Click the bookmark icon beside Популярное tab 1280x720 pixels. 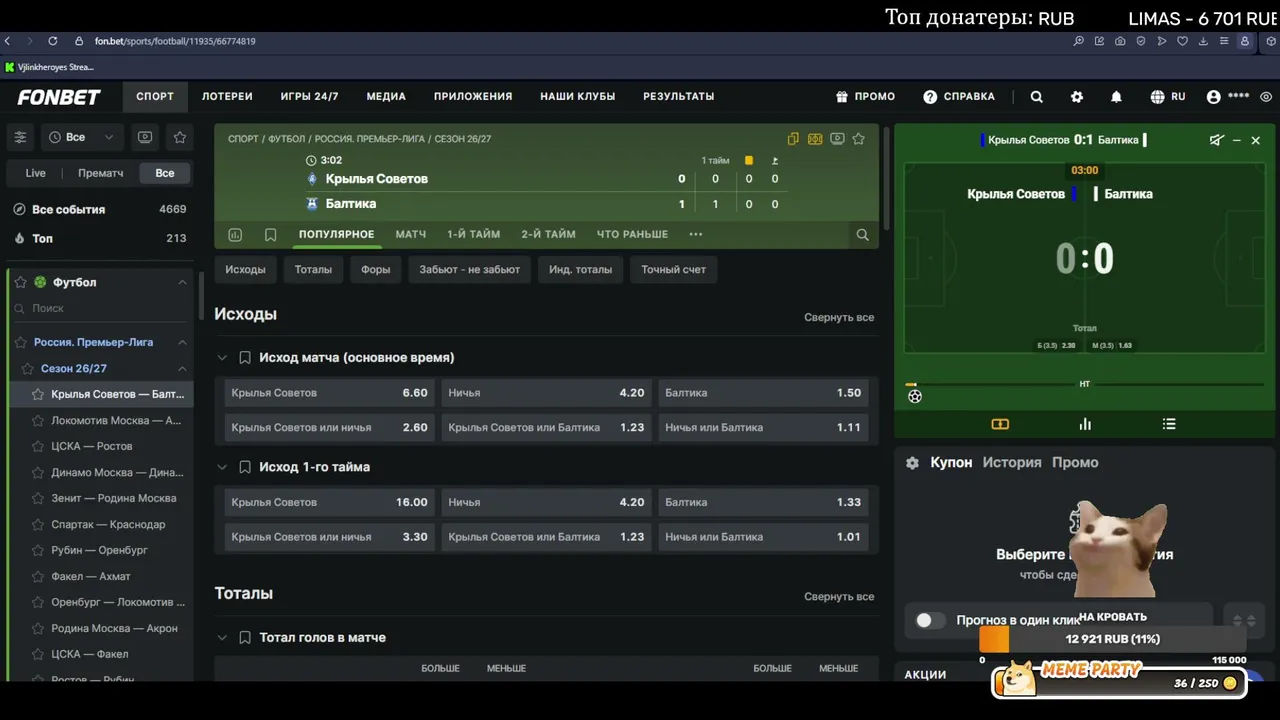pyautogui.click(x=270, y=235)
